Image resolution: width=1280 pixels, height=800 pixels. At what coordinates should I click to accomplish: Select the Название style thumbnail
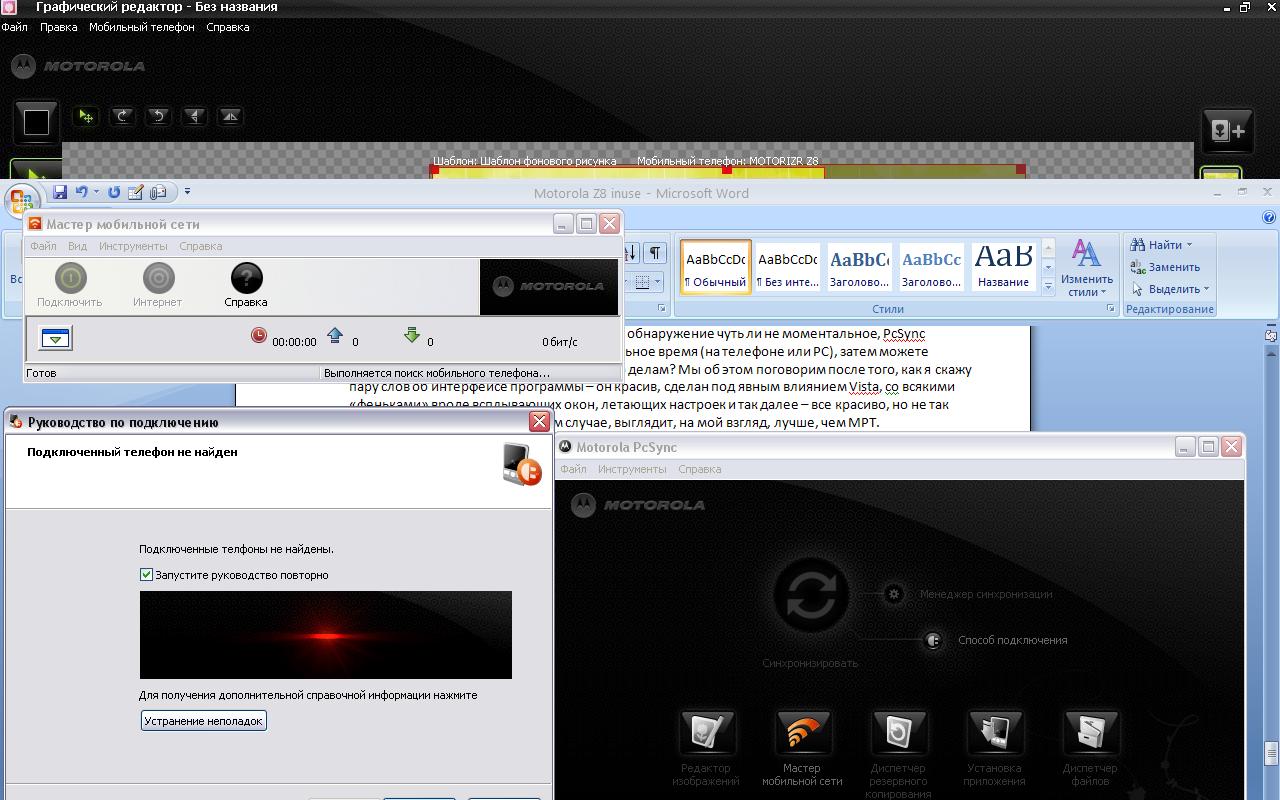[1003, 267]
